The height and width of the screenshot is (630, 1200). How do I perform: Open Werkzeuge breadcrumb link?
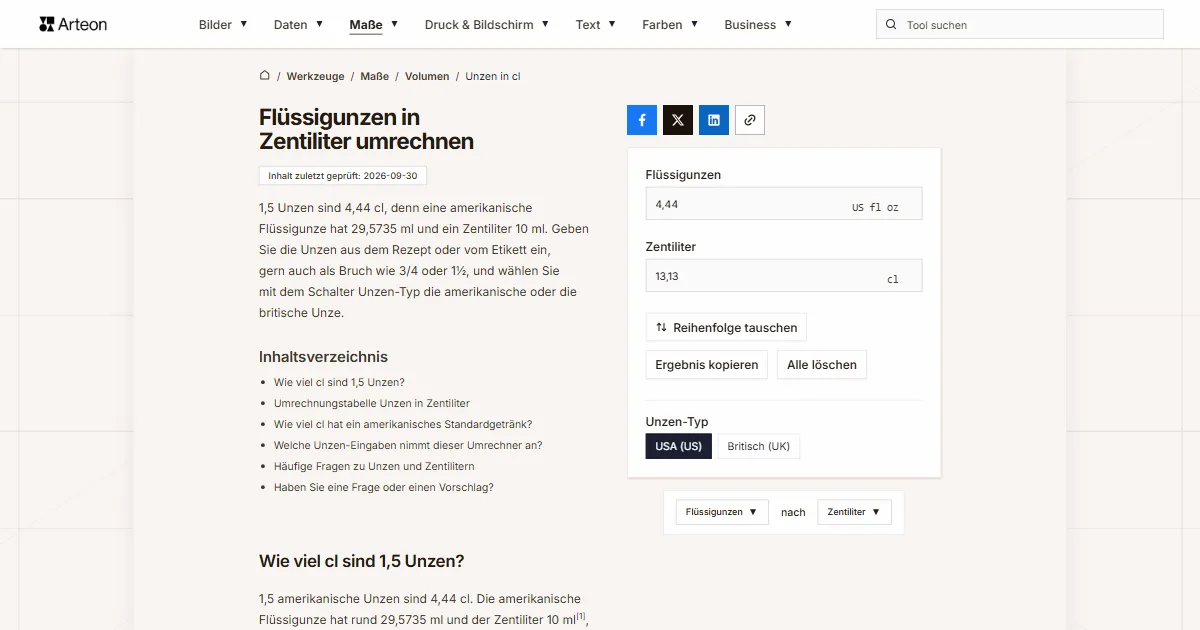pos(315,76)
